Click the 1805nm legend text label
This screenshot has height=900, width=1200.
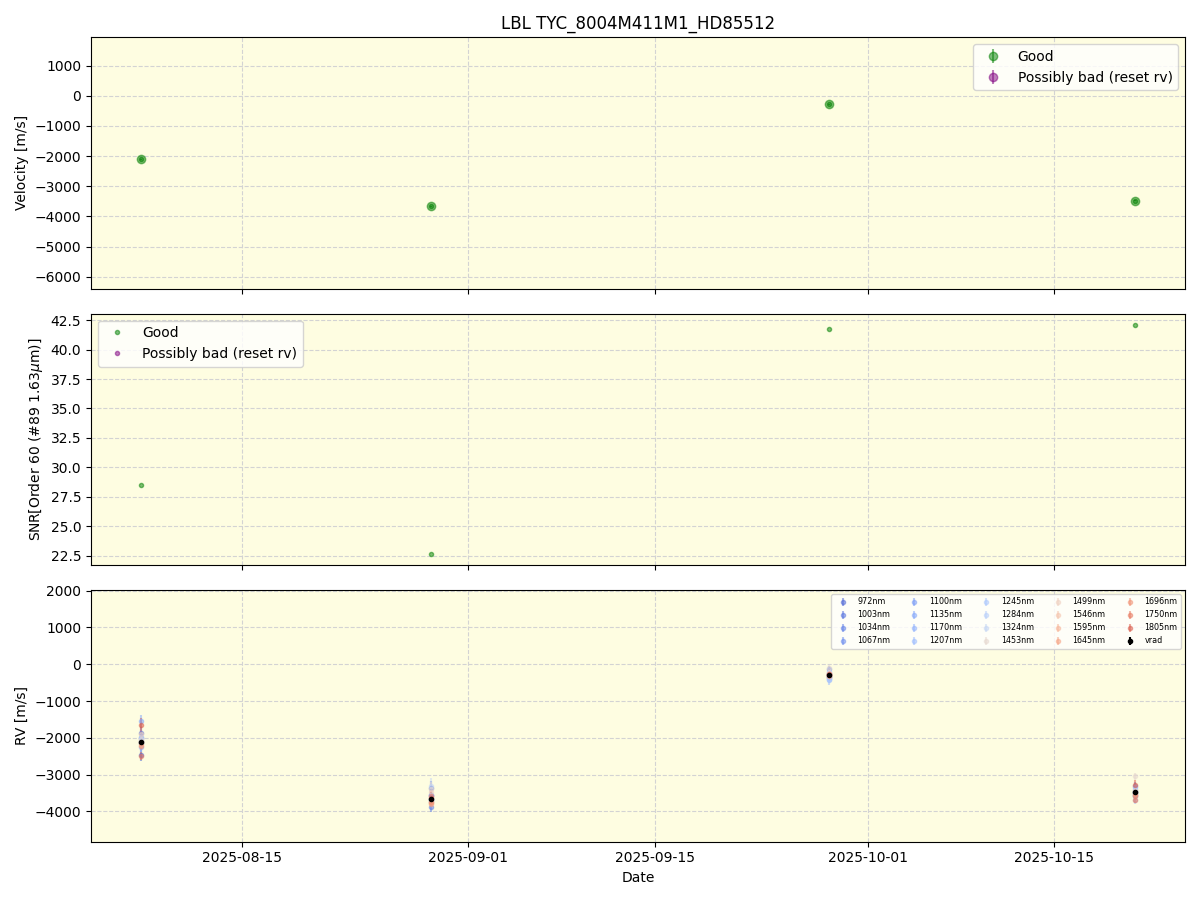[1160, 628]
